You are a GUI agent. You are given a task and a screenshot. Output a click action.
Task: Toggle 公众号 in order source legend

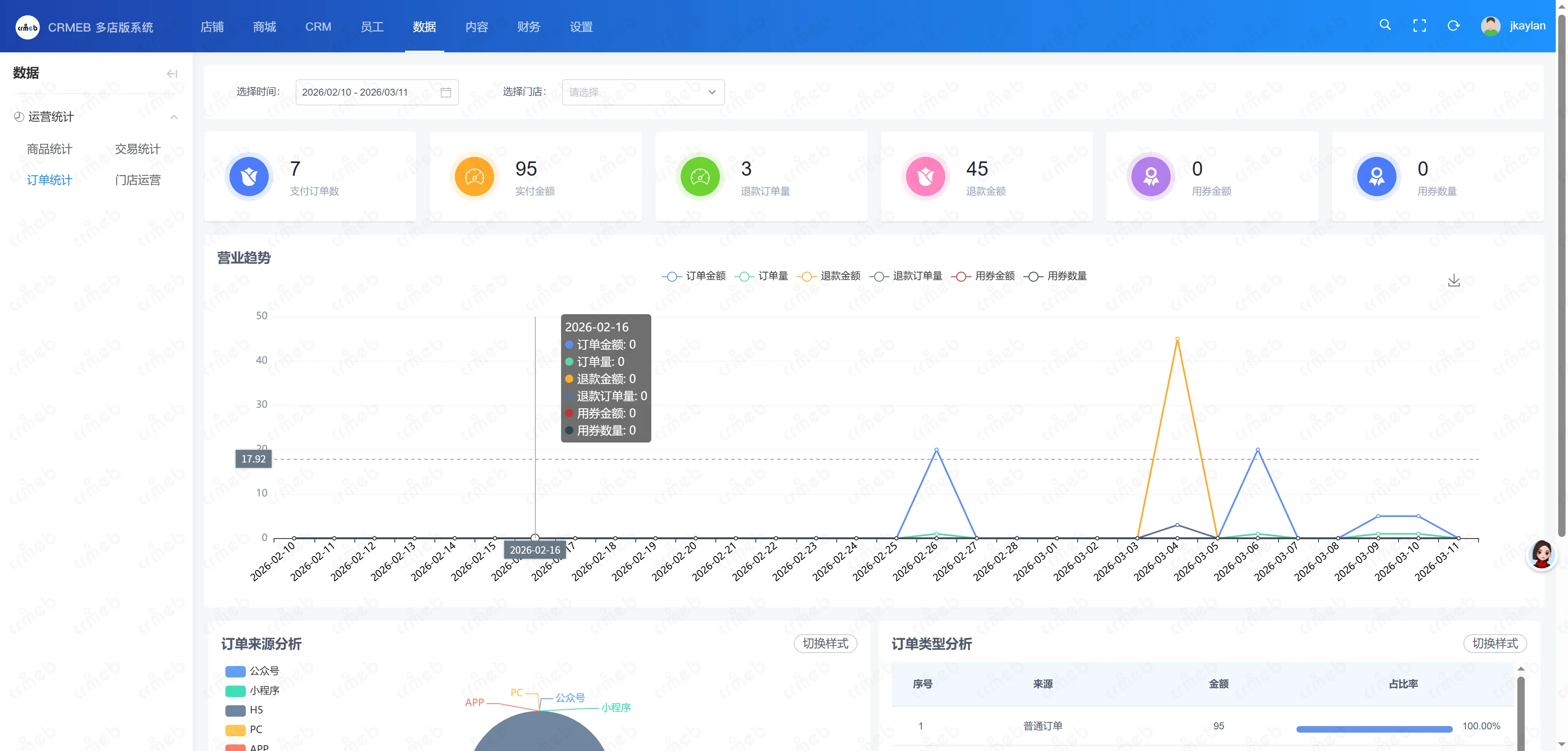[252, 671]
